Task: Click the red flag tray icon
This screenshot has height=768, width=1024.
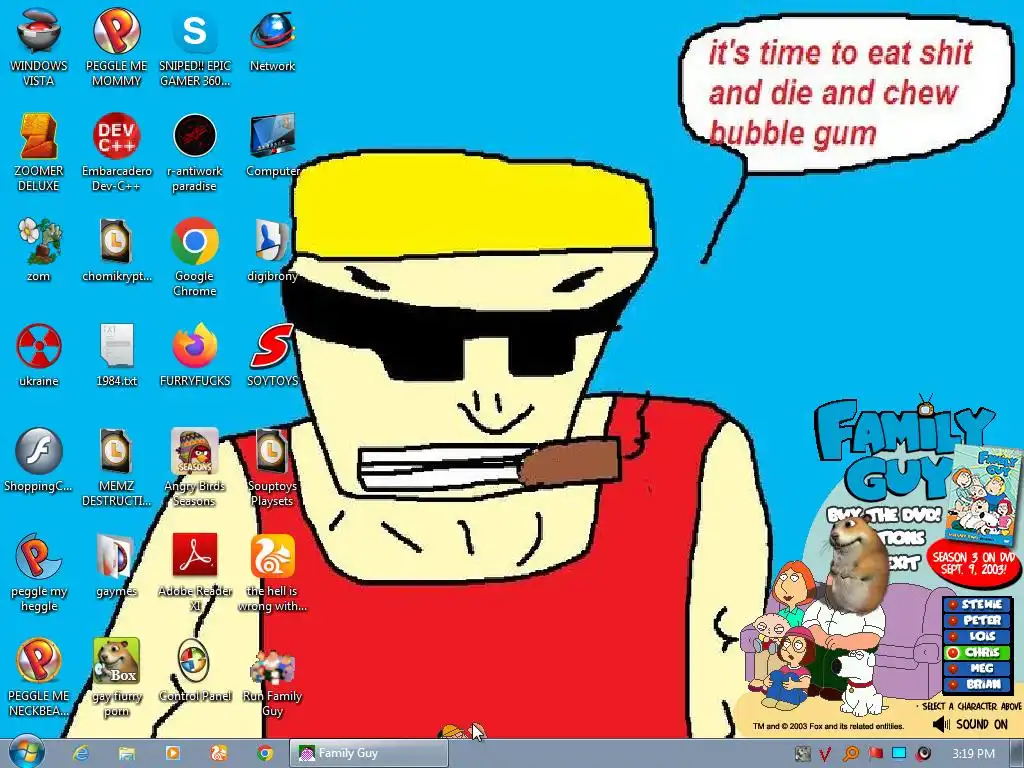Action: click(x=875, y=754)
